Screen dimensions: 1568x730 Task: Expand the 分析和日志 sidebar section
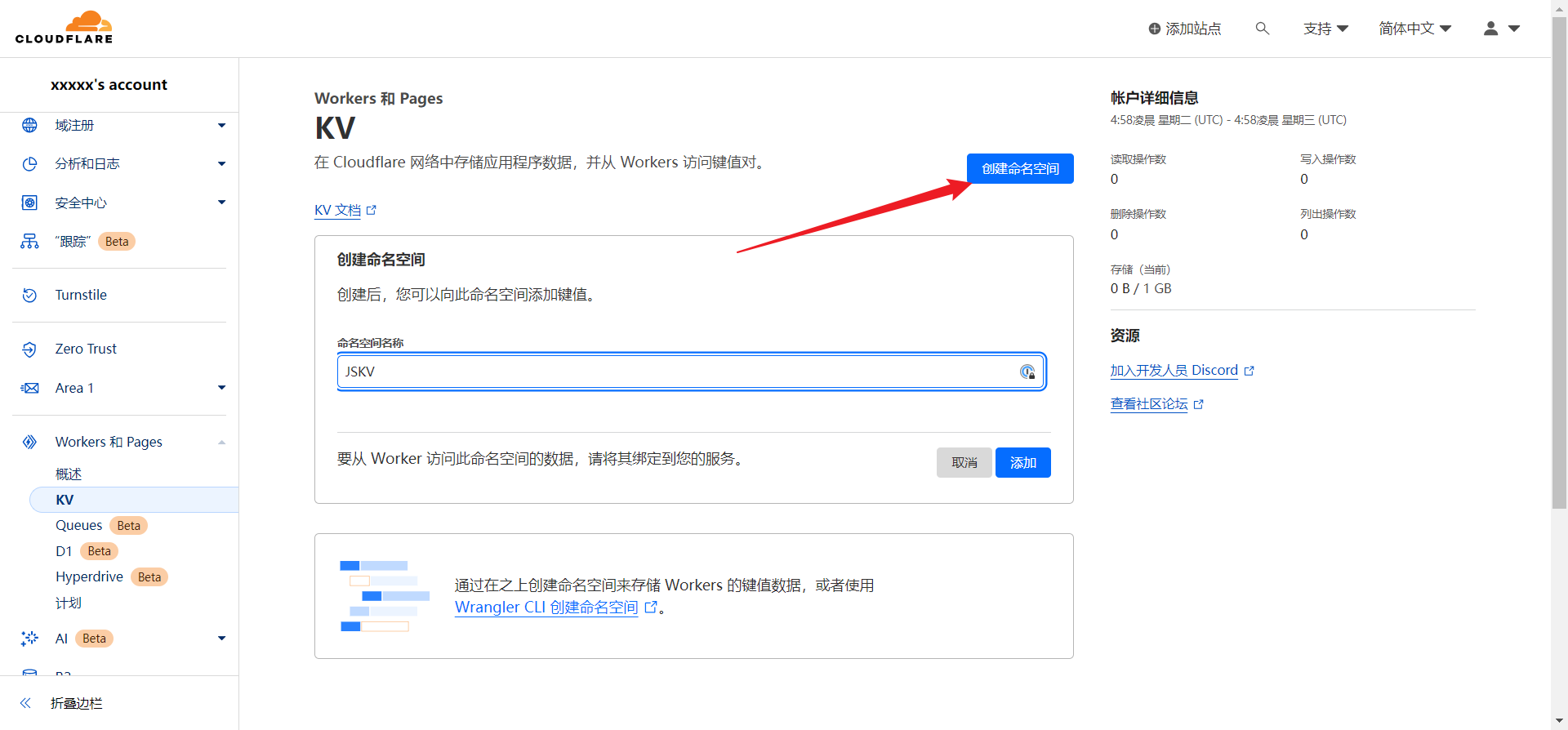pyautogui.click(x=221, y=164)
